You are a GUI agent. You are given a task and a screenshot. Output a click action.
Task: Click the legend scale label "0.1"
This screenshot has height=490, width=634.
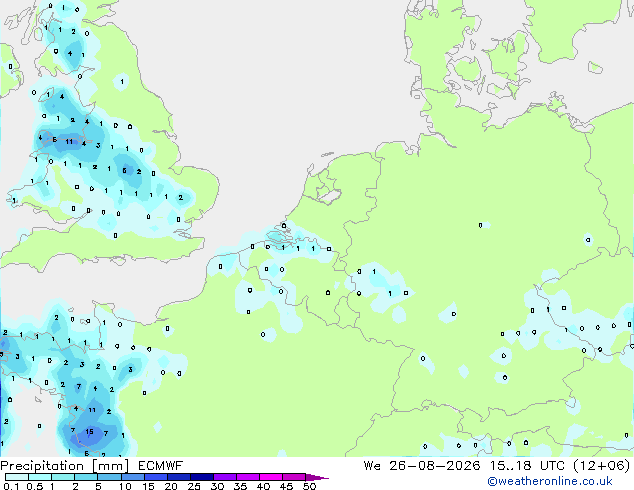pos(12,486)
